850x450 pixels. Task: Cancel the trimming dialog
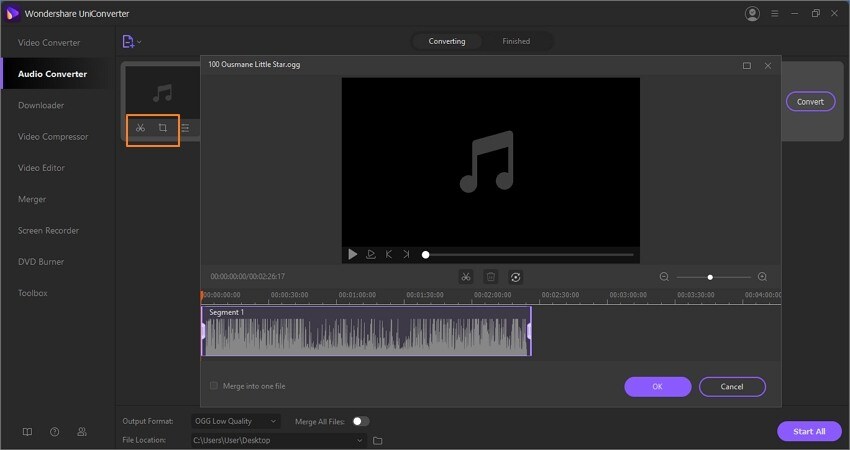point(732,387)
